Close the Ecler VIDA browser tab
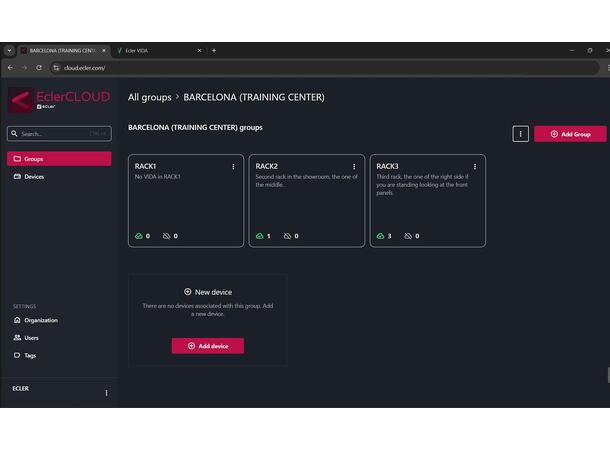Viewport: 610px width, 450px height. [200, 51]
